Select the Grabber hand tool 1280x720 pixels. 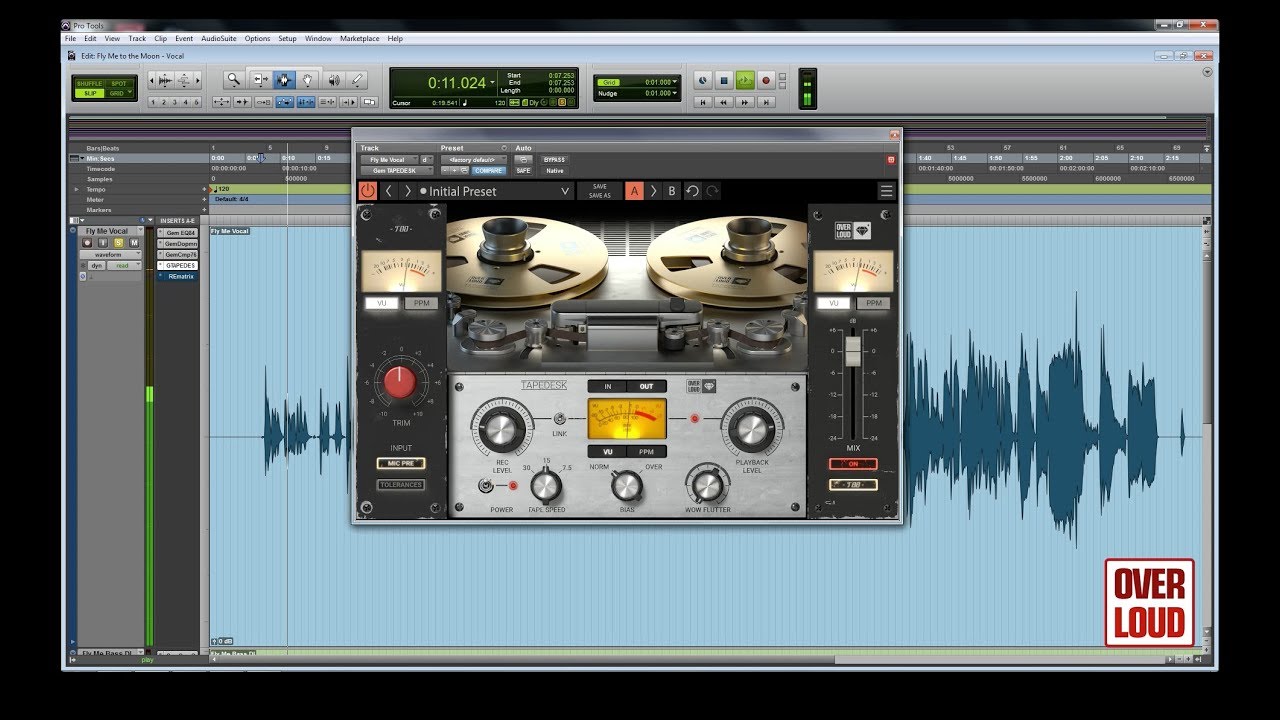point(308,80)
